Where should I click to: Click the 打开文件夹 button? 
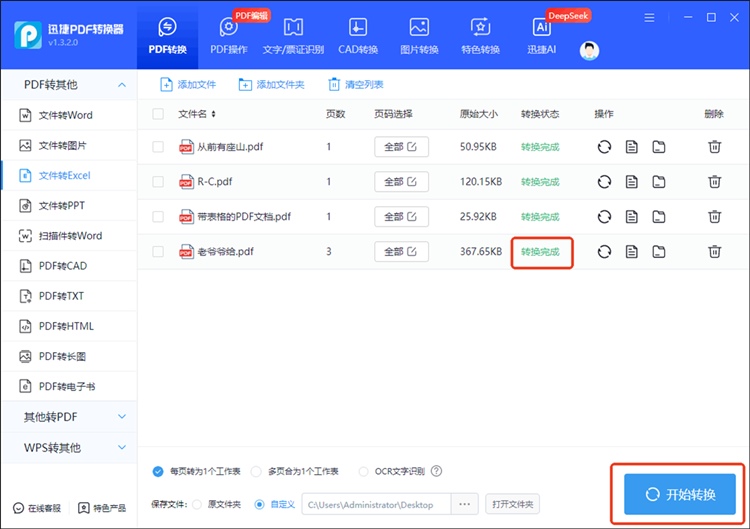pos(513,504)
